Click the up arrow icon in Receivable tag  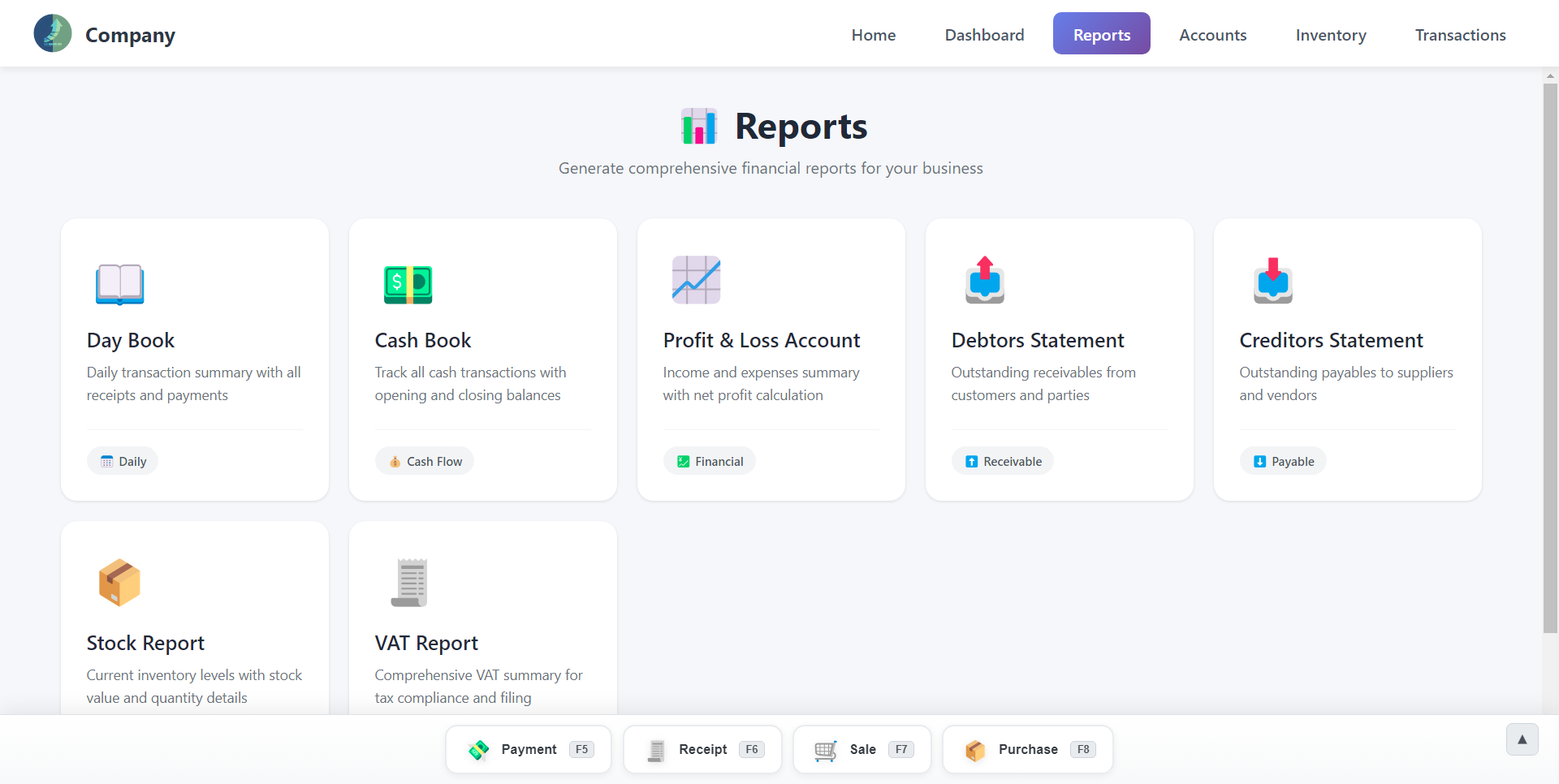tap(971, 462)
